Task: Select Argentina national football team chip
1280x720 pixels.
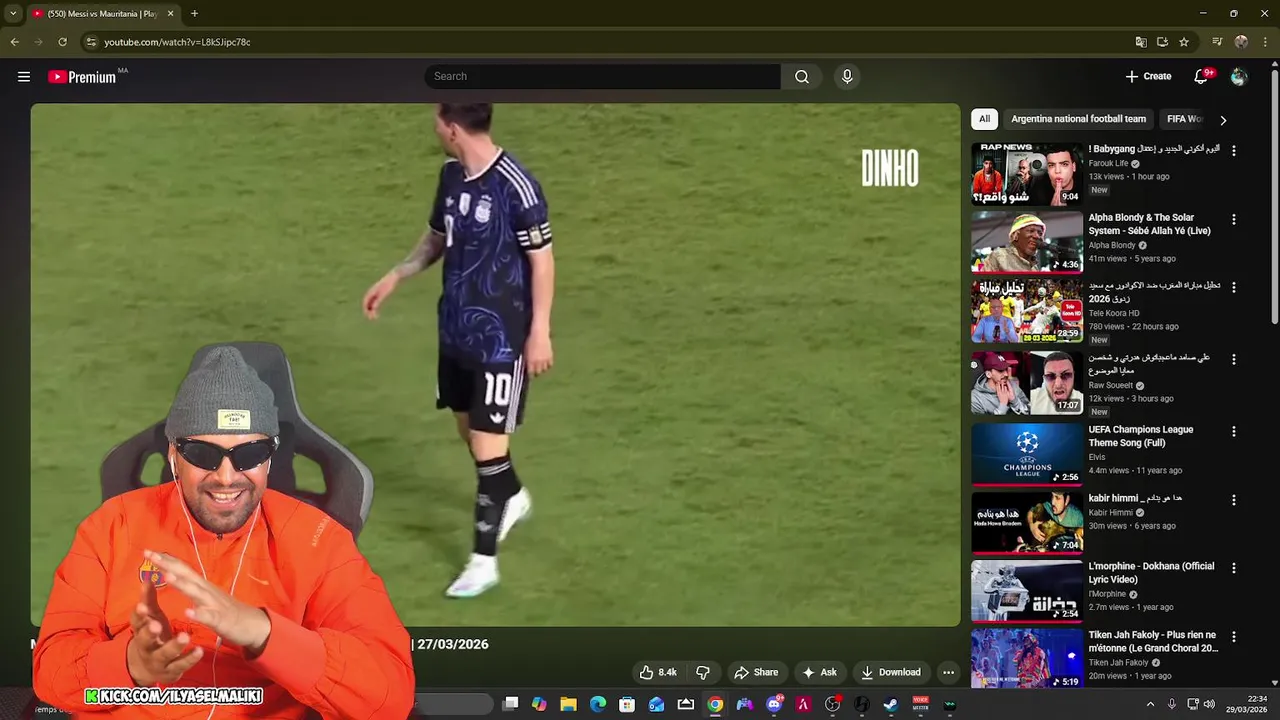Action: [x=1078, y=119]
